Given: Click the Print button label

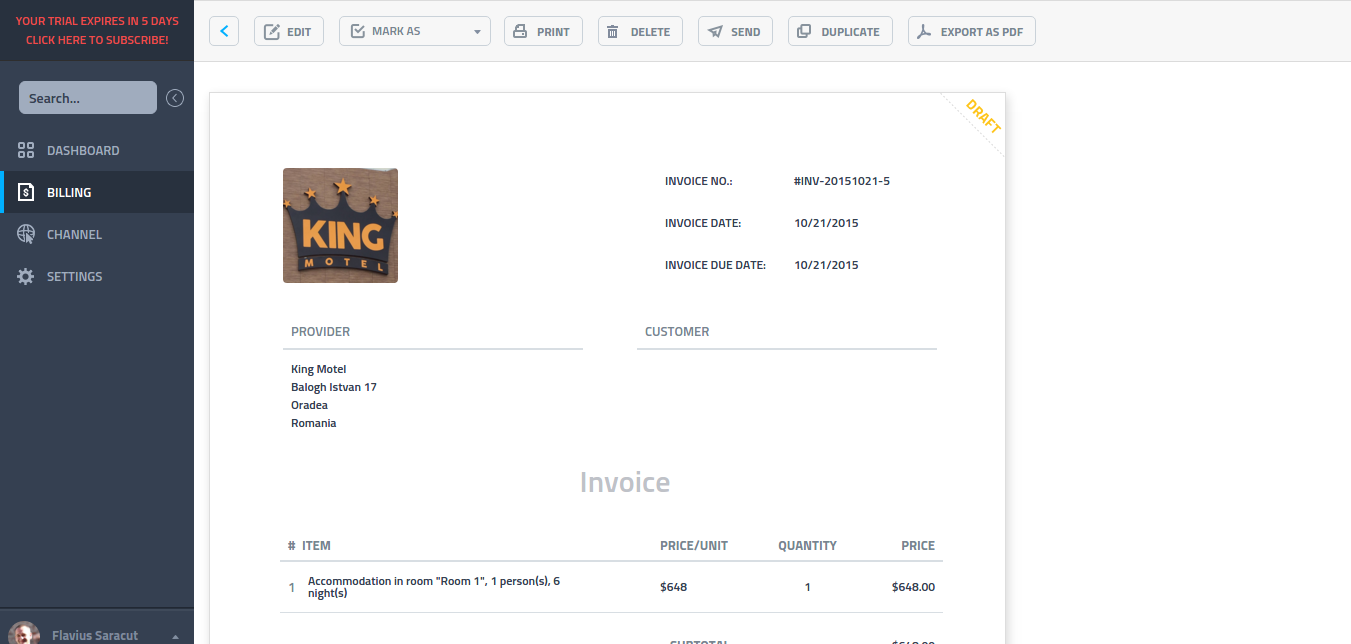Looking at the screenshot, I should pos(553,32).
